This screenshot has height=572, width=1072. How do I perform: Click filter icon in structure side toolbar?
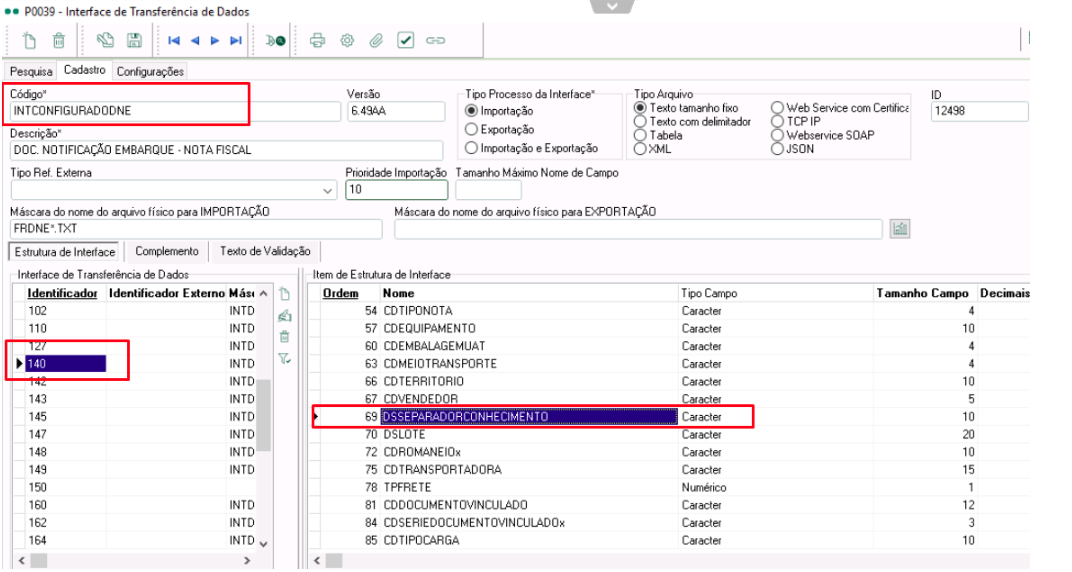tap(284, 358)
